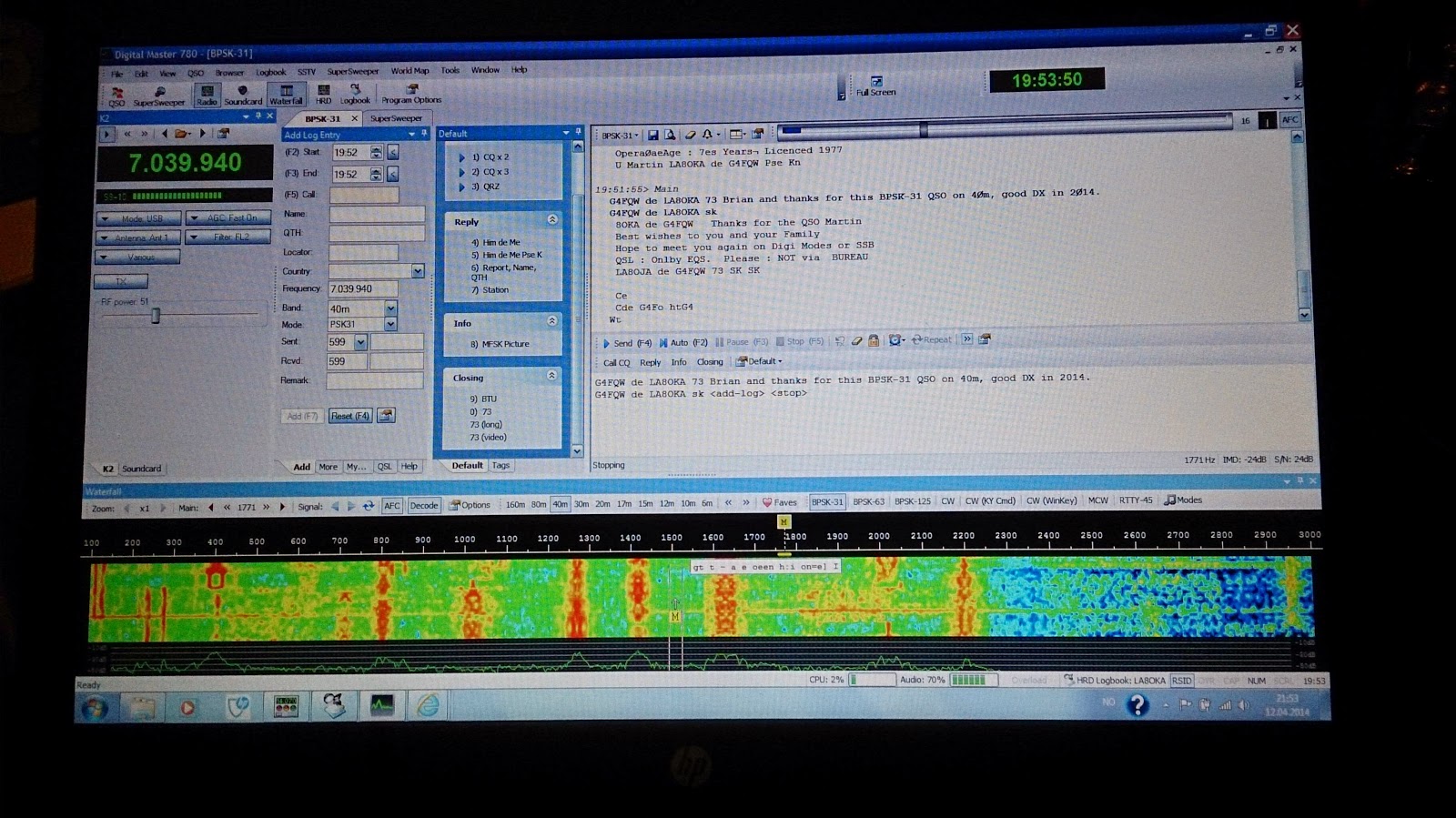Click Faves heart icon in waterfall bar

click(x=780, y=502)
